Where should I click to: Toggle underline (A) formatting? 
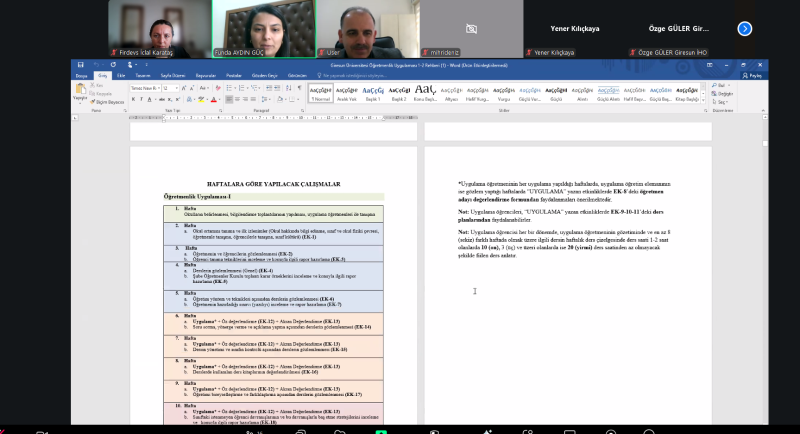coord(150,100)
